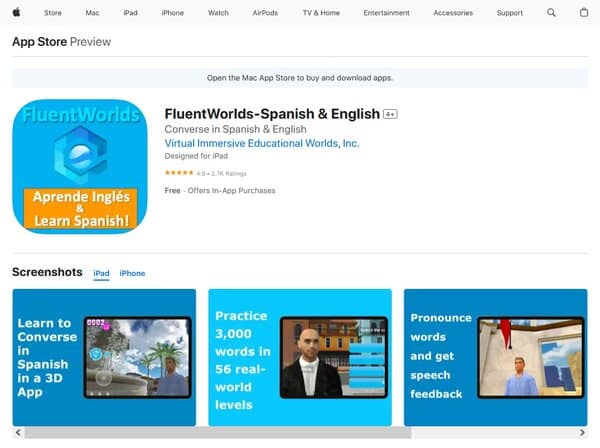Open the Watch menu
The image size is (600, 448).
click(x=218, y=13)
